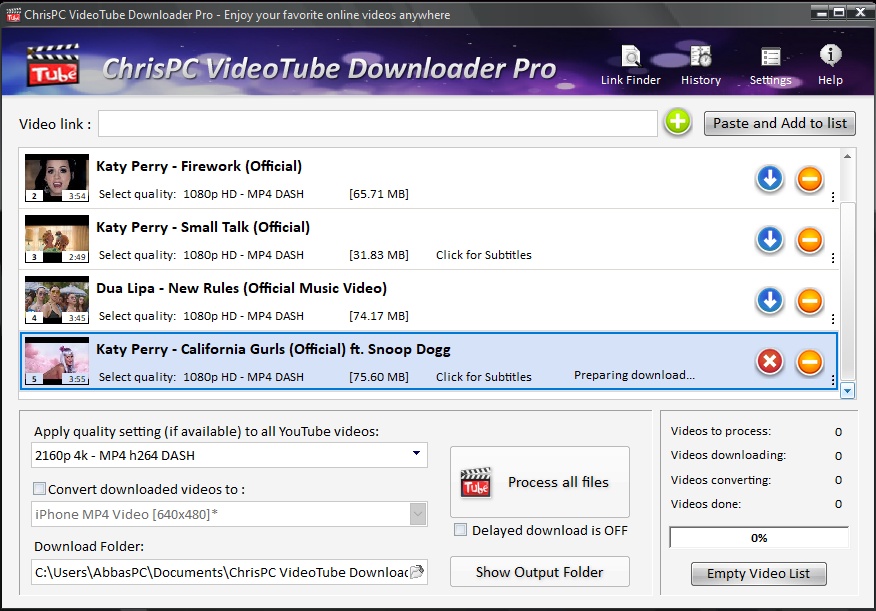Click Firework video thumbnail
The width and height of the screenshot is (876, 611).
[56, 178]
